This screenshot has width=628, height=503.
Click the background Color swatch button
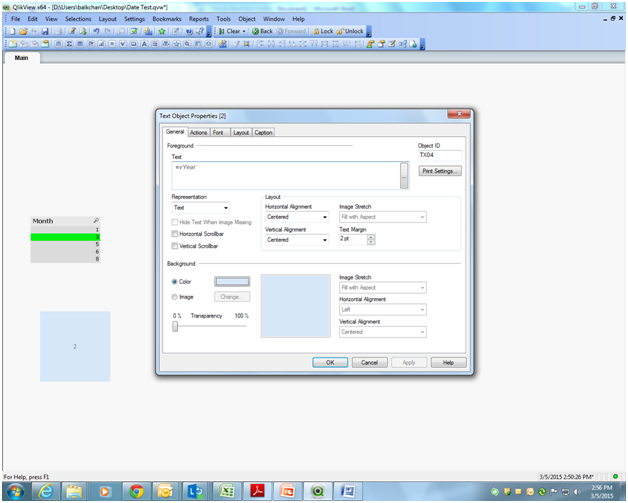click(232, 282)
